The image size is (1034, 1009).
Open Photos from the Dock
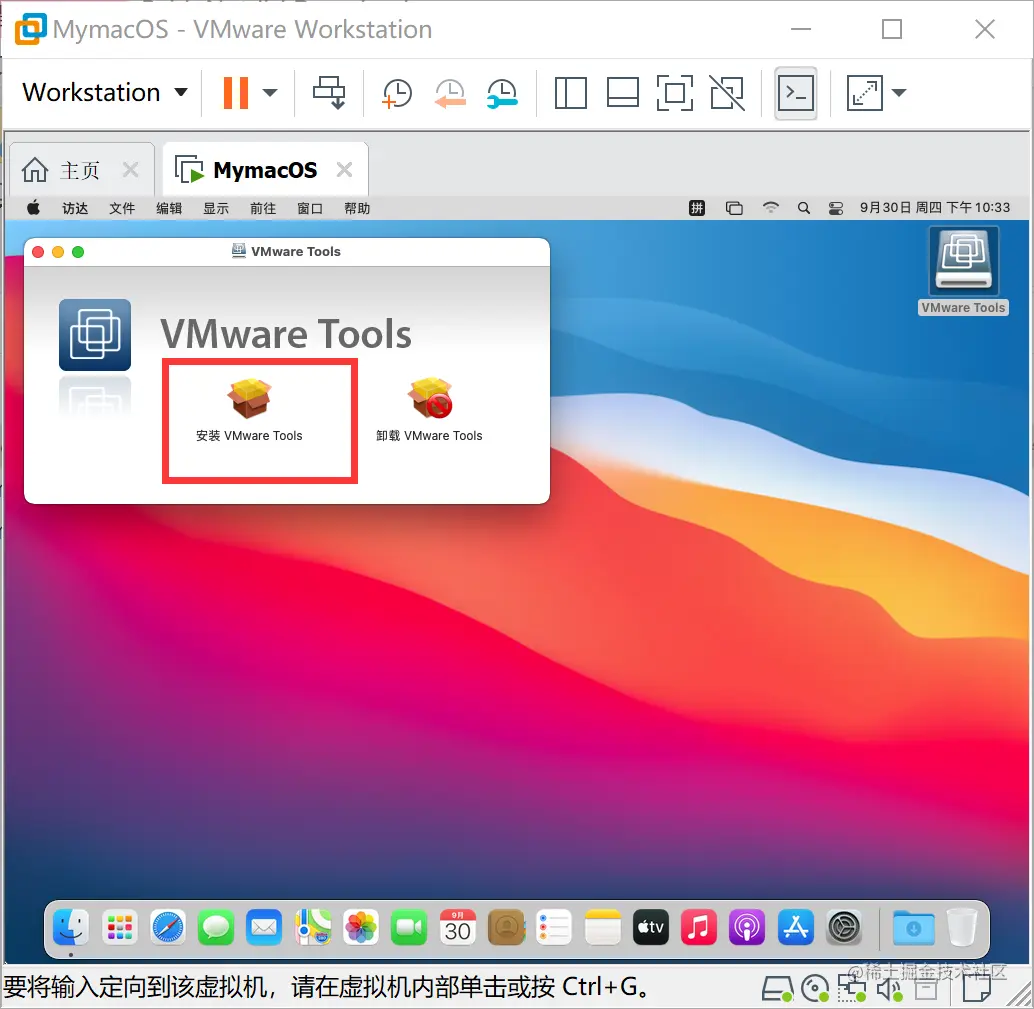361,928
